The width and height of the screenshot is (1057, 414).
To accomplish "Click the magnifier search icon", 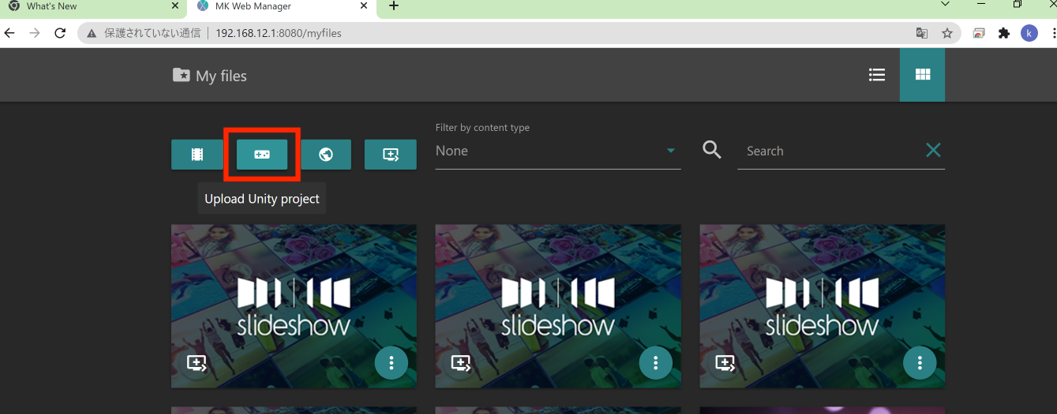I will [x=712, y=150].
